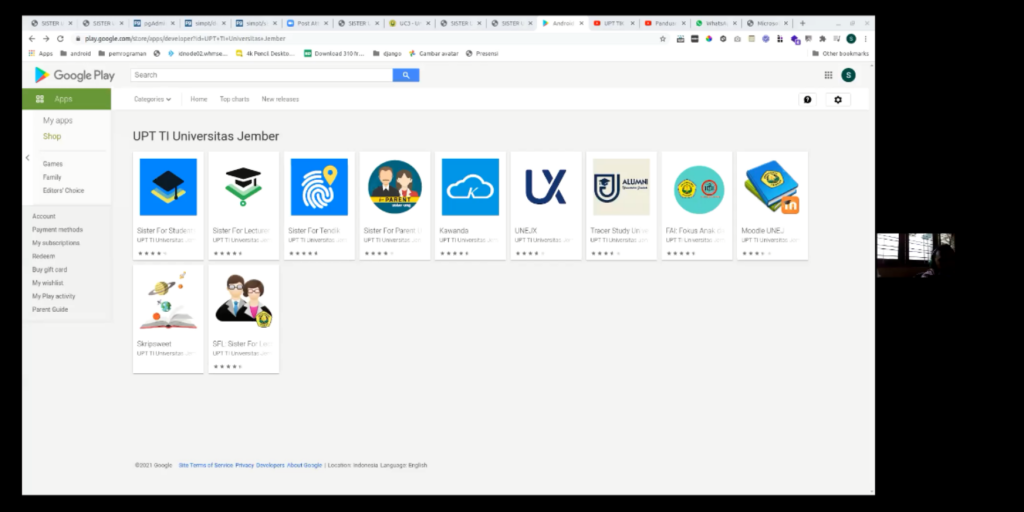Viewport: 1024px width, 512px height.
Task: Expand the Categories dropdown
Action: (153, 100)
